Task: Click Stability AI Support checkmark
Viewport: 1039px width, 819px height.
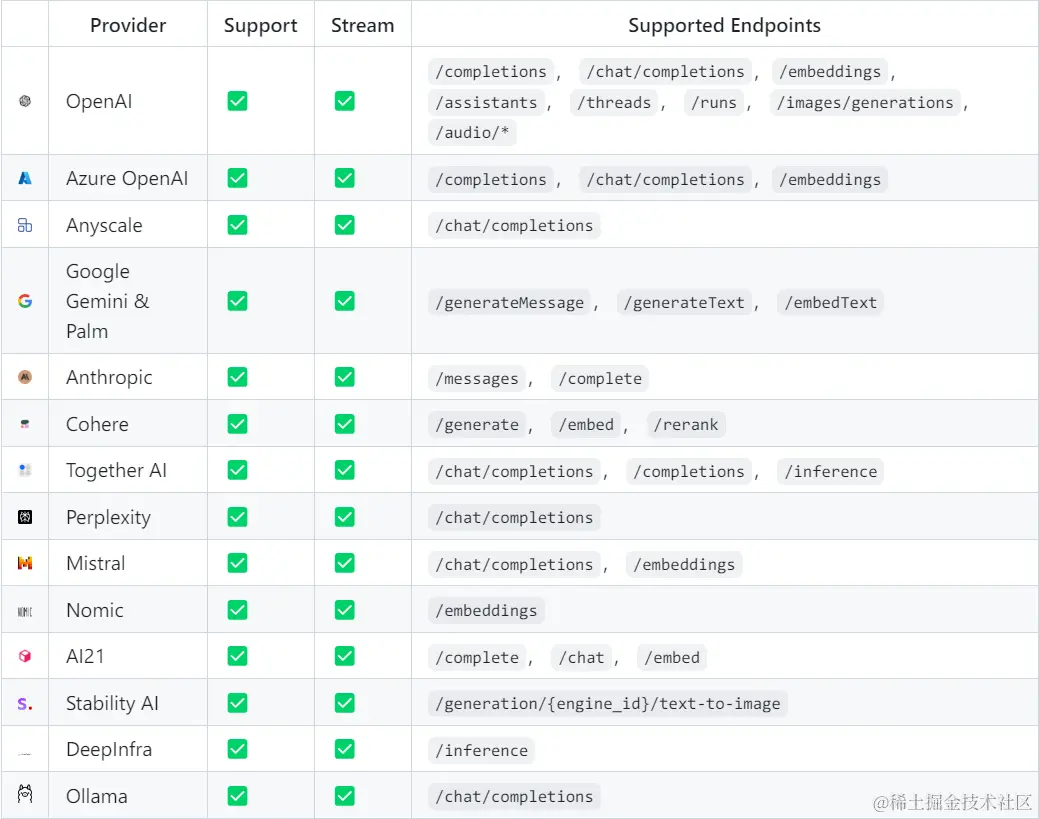Action: click(237, 703)
